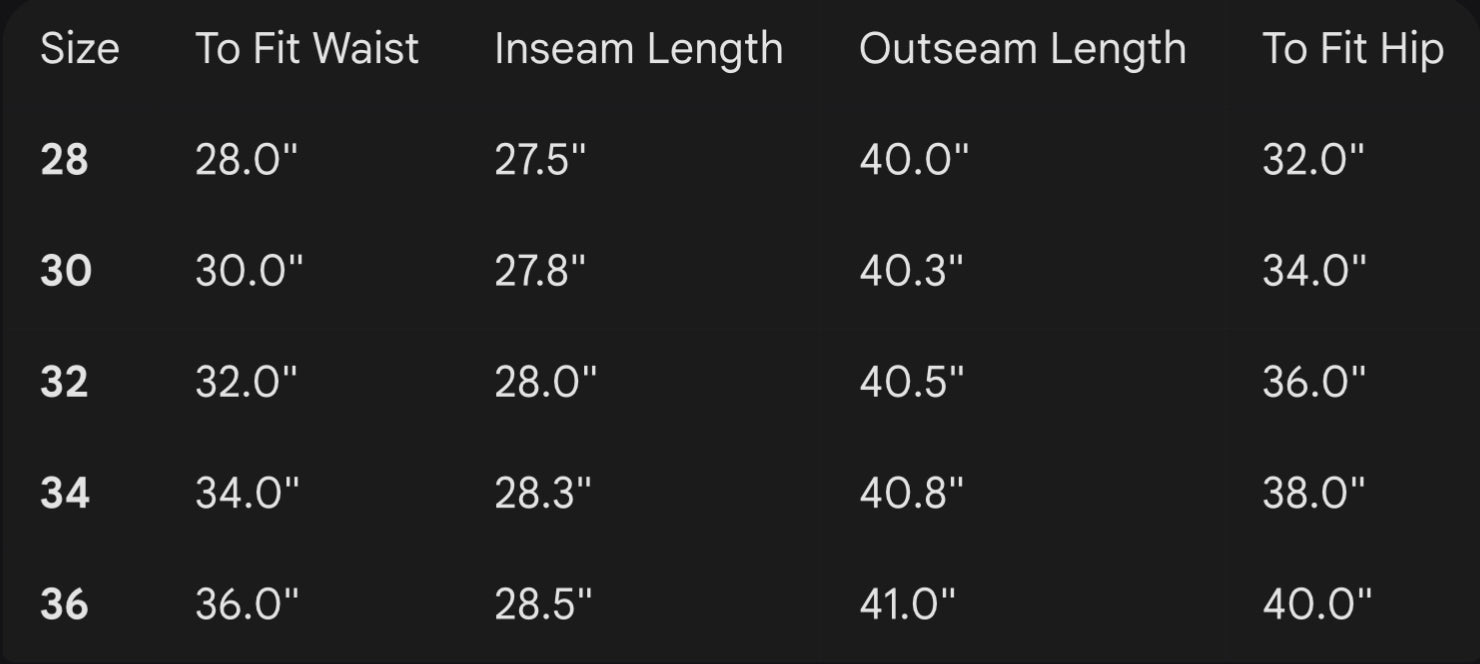Click the 40.3" outseam length value
The height and width of the screenshot is (664, 1480).
click(x=911, y=271)
